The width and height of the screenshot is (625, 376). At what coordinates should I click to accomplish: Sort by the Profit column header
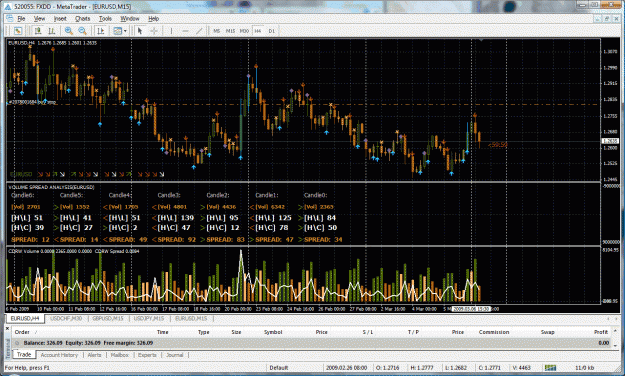coord(601,332)
